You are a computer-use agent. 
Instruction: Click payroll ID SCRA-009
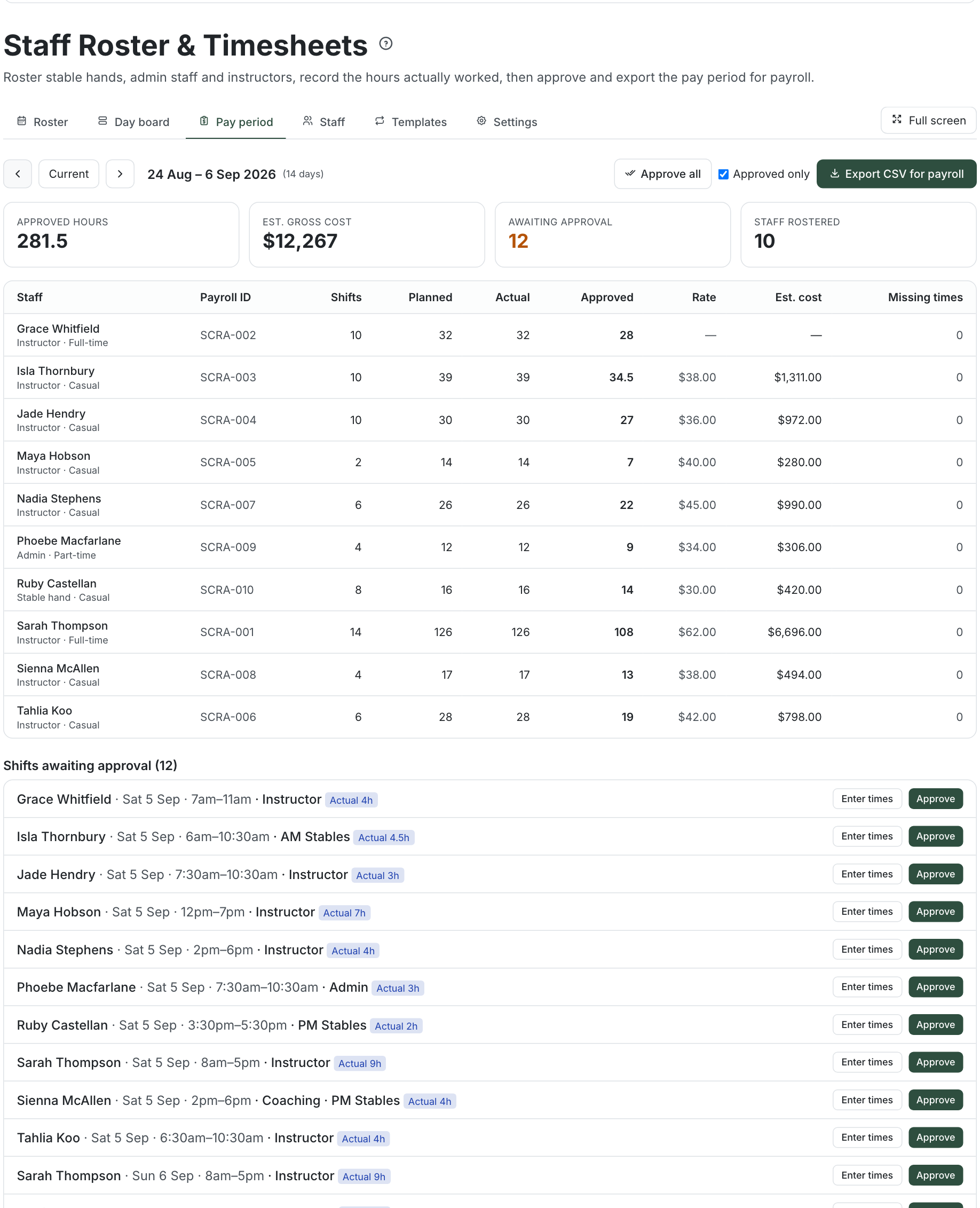pyautogui.click(x=228, y=547)
